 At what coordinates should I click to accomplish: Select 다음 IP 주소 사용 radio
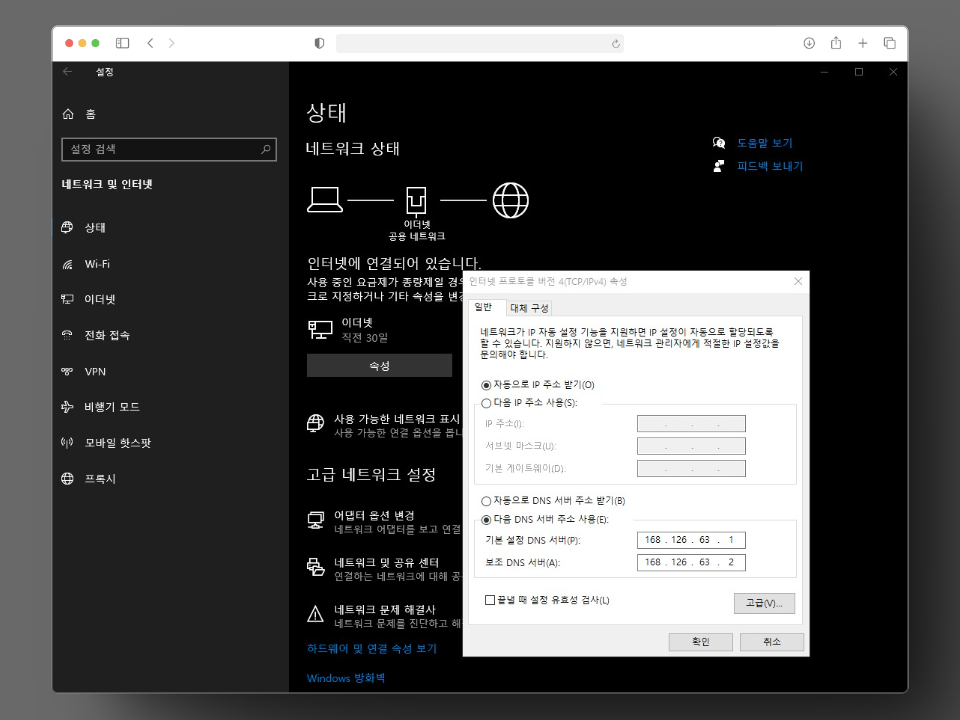pyautogui.click(x=486, y=403)
